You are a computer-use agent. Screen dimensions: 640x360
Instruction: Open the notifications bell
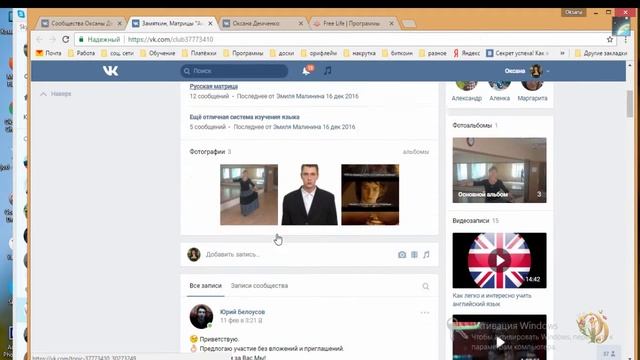coord(306,71)
